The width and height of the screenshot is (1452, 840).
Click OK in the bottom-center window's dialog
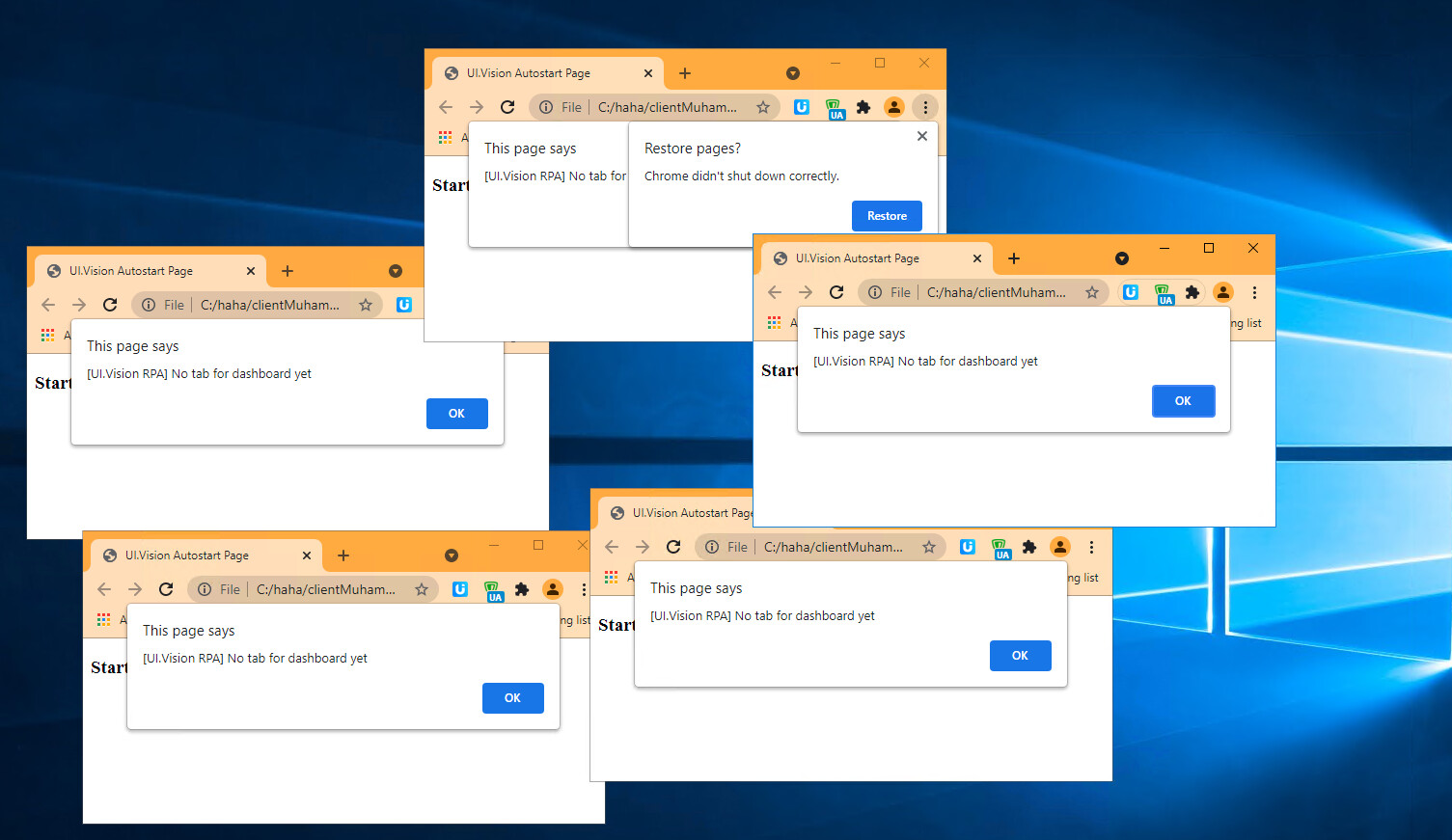pyautogui.click(x=1020, y=656)
